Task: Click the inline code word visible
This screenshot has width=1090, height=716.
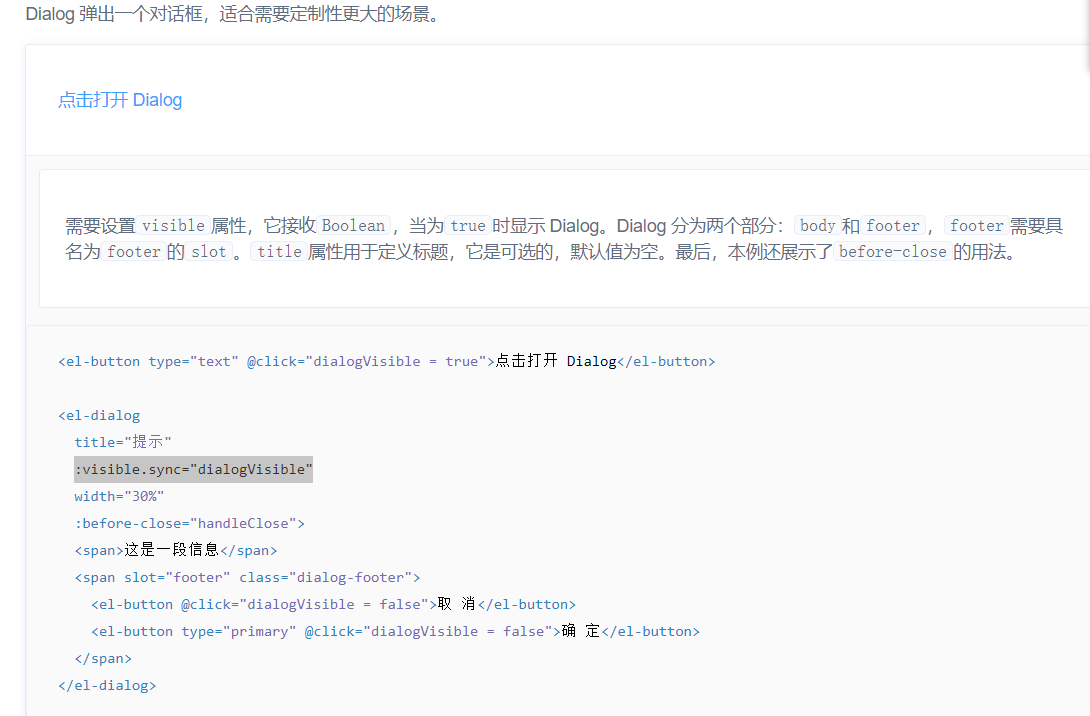Action: [x=173, y=226]
